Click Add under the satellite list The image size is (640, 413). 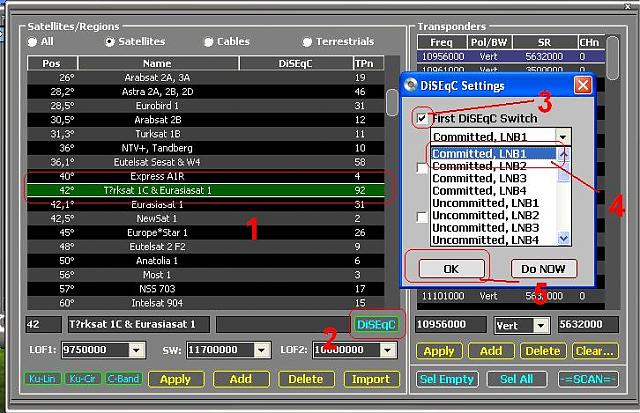click(x=241, y=379)
